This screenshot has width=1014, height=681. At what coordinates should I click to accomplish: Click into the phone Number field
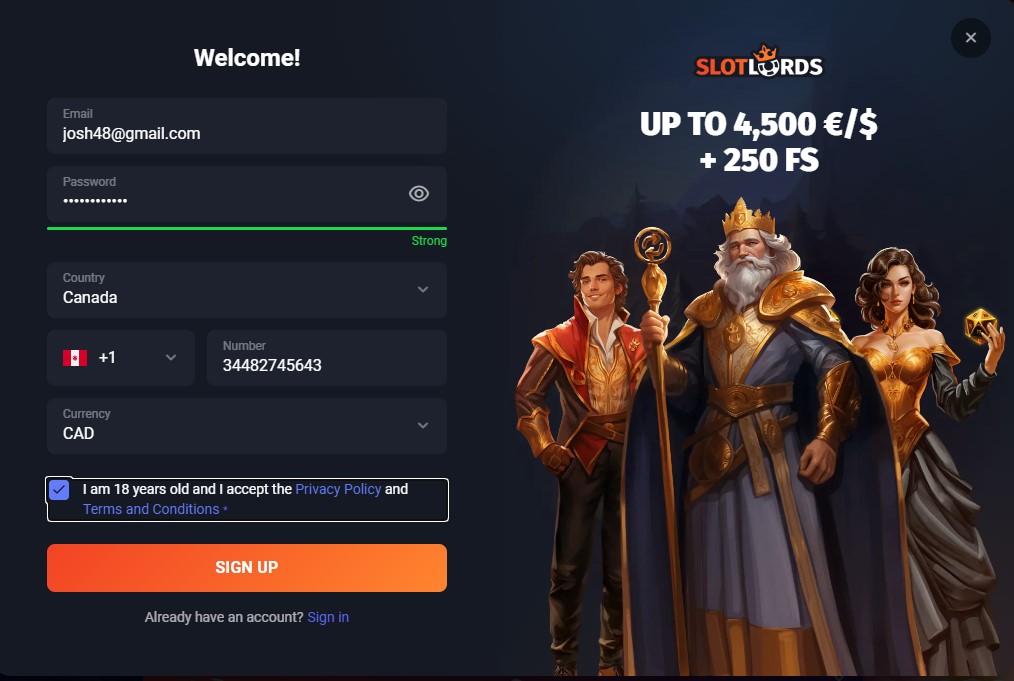327,358
